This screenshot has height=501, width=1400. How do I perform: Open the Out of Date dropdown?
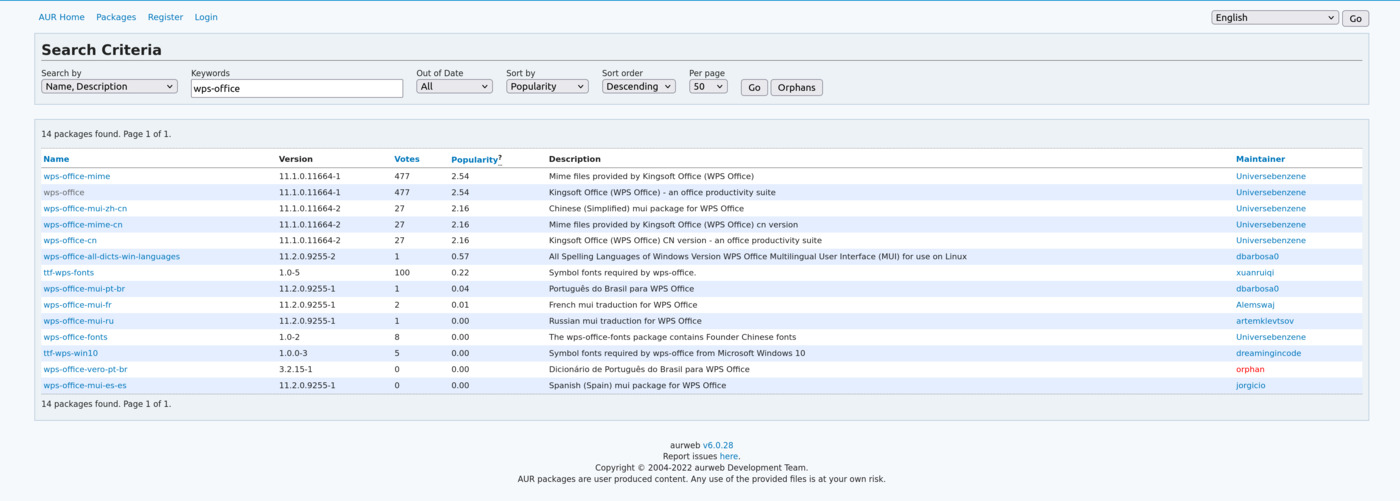[454, 87]
